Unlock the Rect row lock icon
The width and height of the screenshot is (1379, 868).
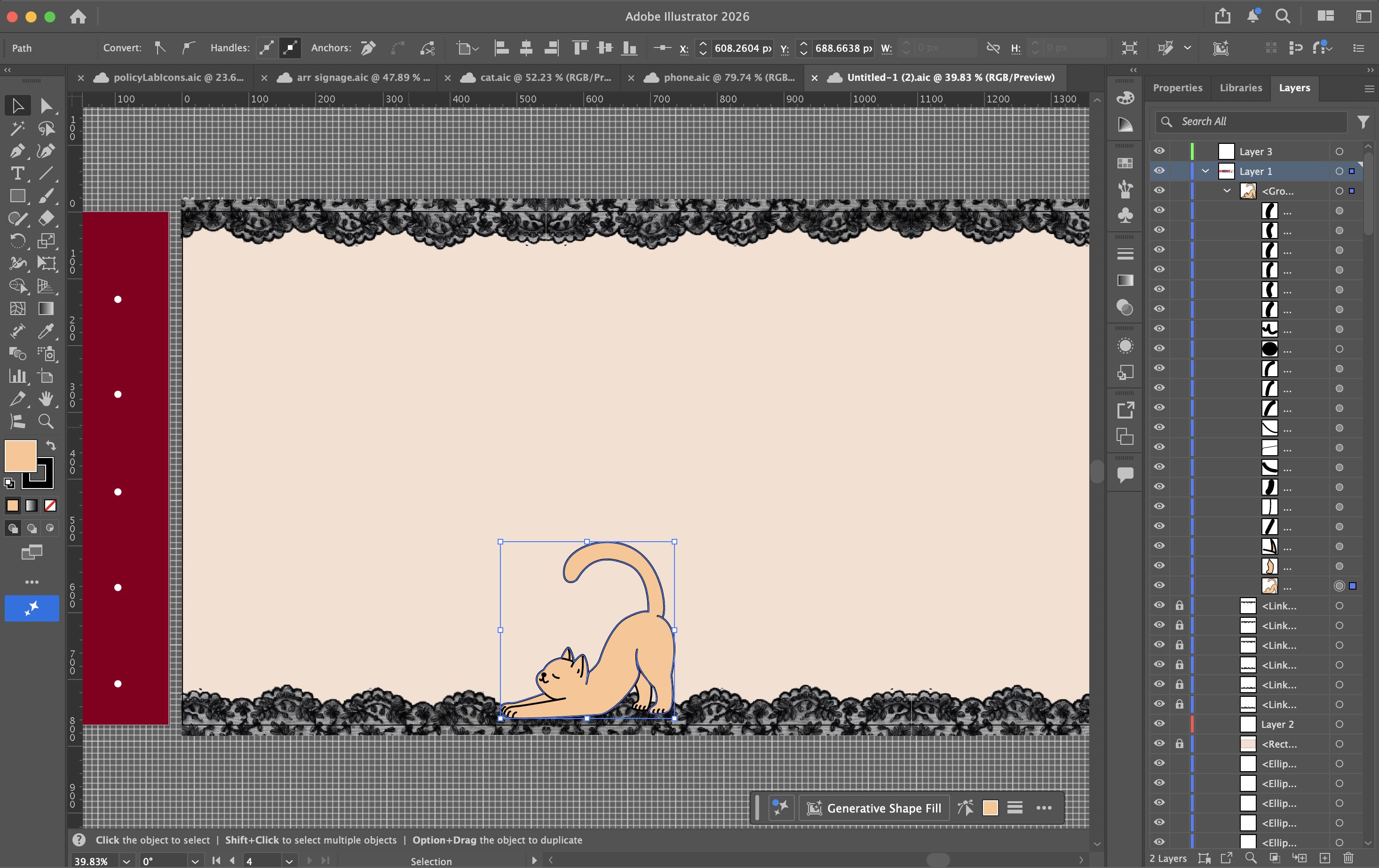[1180, 744]
